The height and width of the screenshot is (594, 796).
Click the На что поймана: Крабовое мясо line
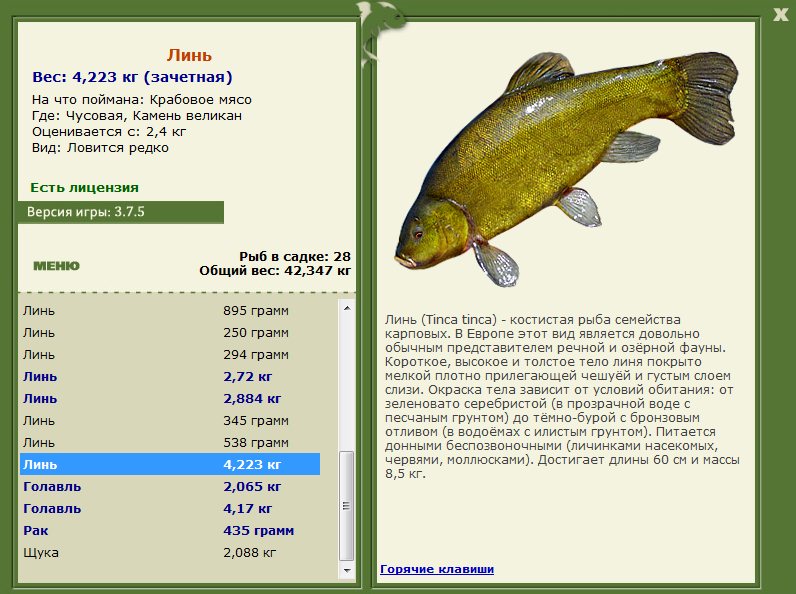coord(142,100)
